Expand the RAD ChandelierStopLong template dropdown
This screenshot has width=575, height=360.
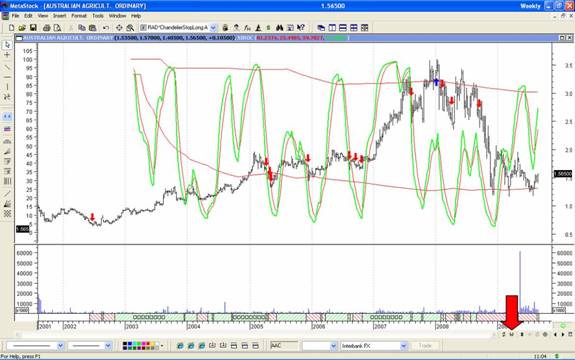(x=213, y=28)
